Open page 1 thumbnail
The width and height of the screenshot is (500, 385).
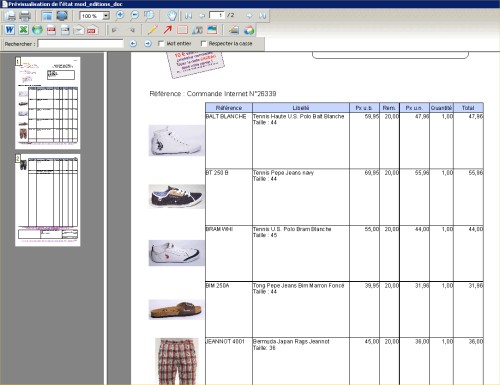click(x=48, y=103)
